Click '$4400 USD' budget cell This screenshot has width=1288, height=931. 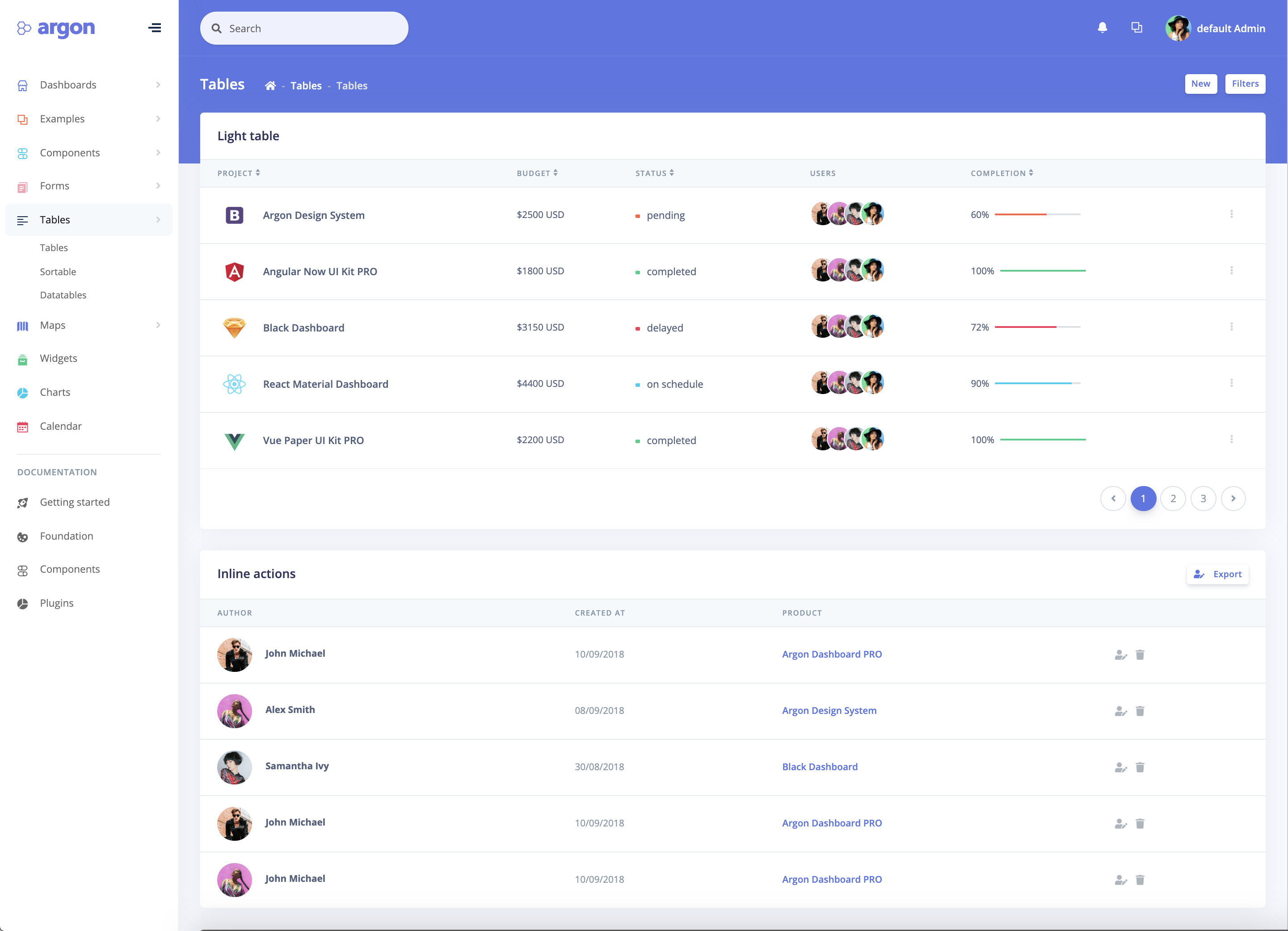(540, 384)
